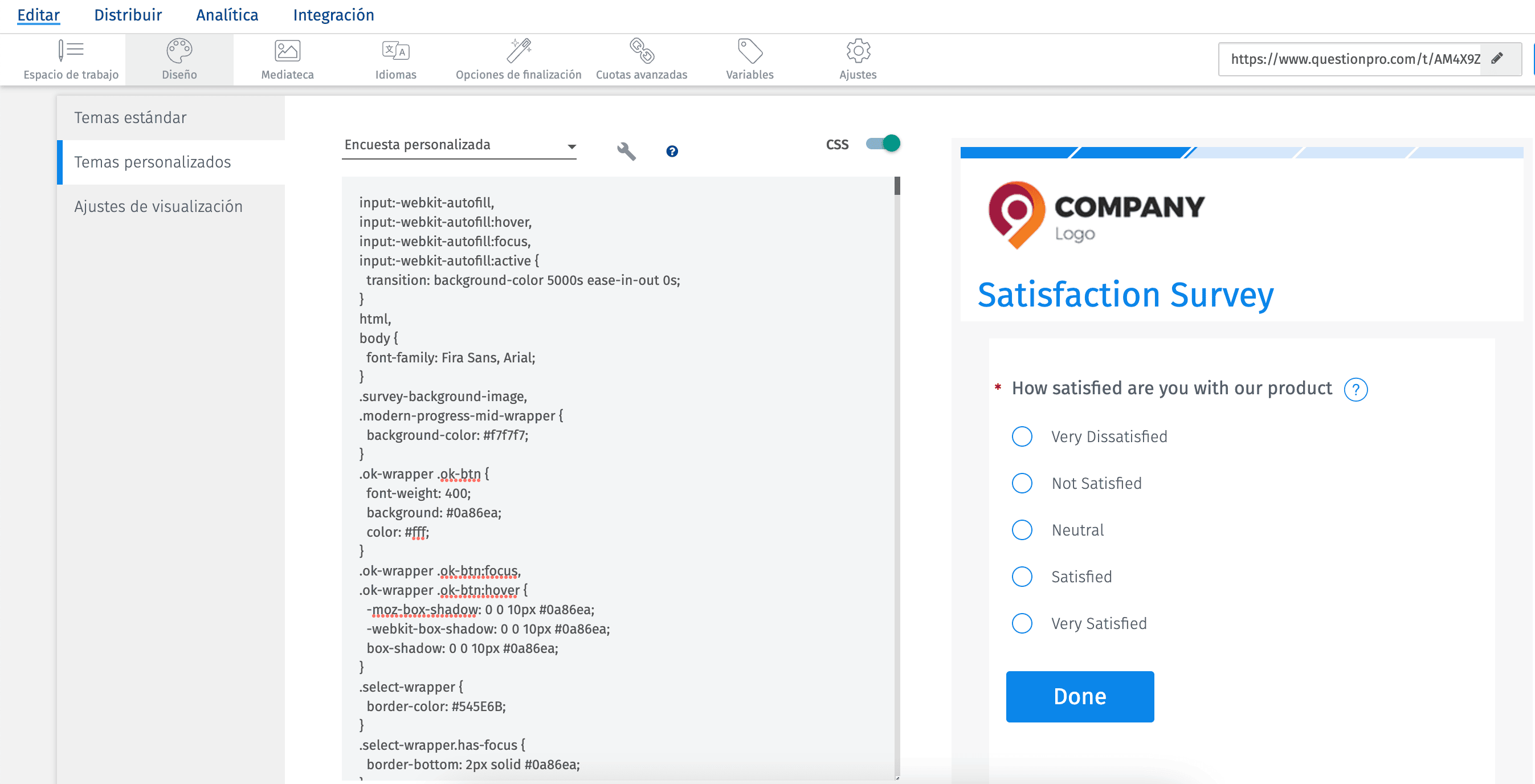The width and height of the screenshot is (1535, 784).
Task: Open the Idiomas panel
Action: (x=395, y=58)
